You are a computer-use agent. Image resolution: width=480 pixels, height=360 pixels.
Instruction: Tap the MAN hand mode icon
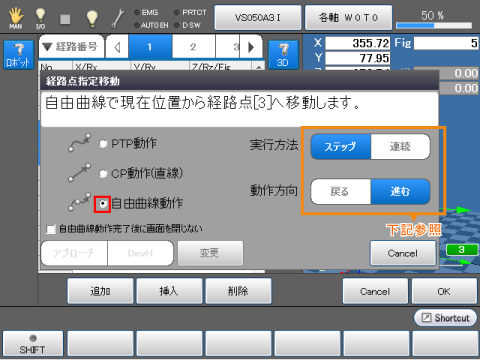click(16, 18)
